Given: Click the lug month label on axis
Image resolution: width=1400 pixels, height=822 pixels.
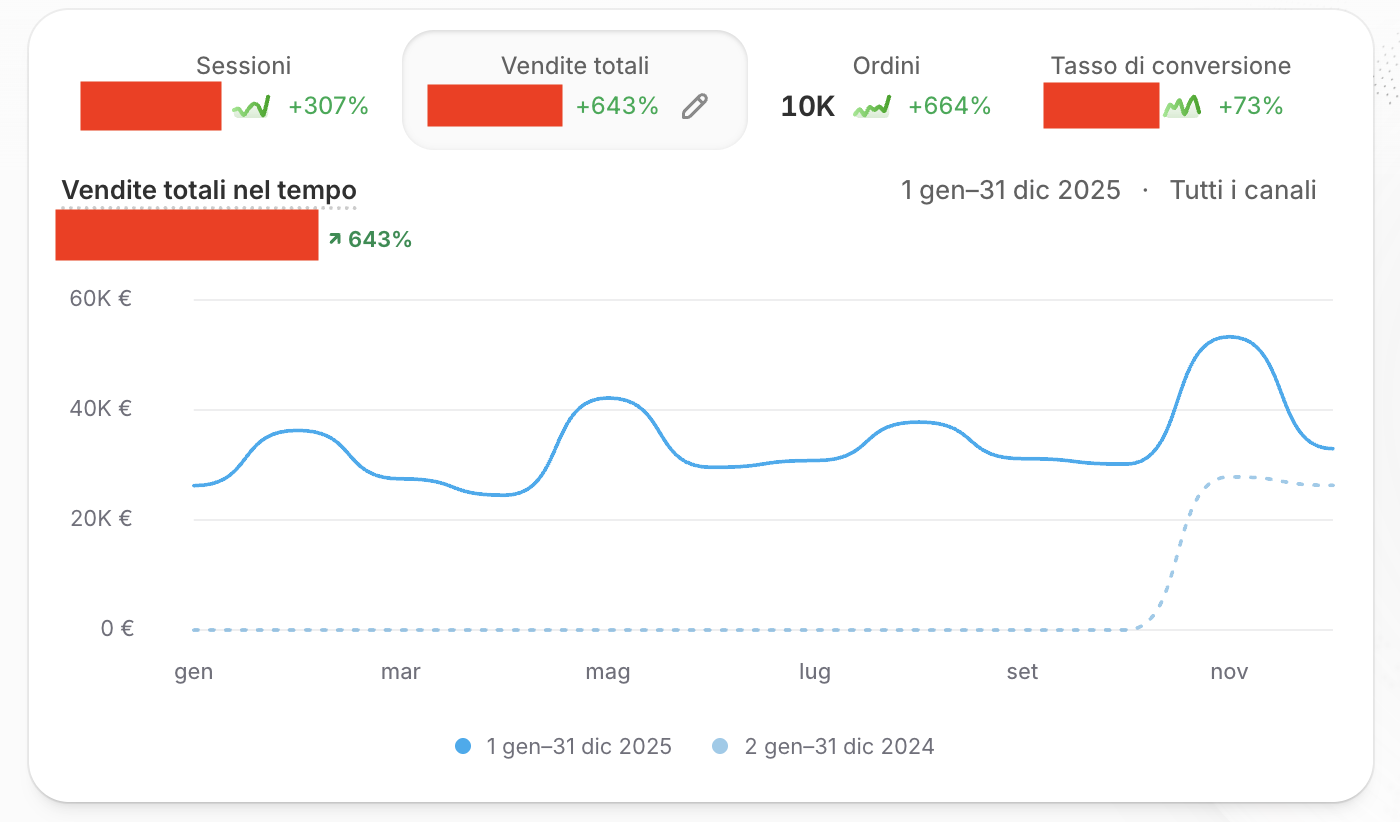Looking at the screenshot, I should point(815,672).
